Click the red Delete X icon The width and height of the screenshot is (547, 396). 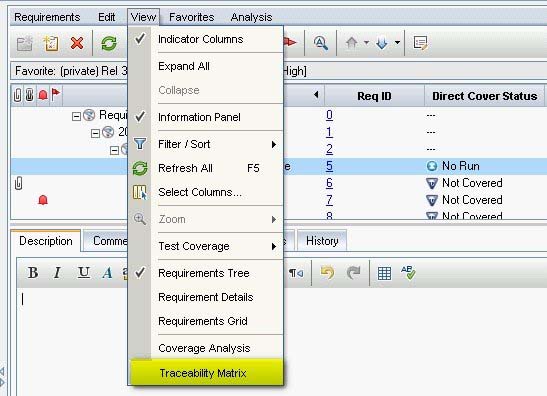click(77, 44)
